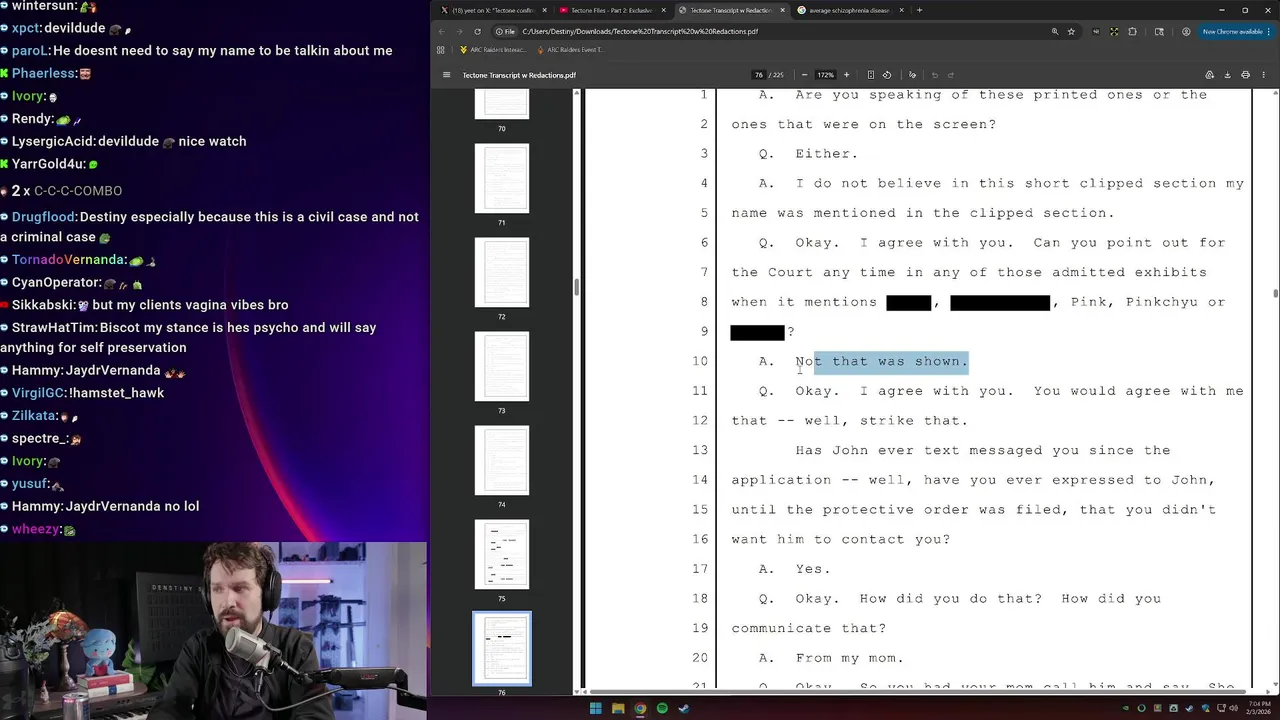This screenshot has height=720, width=1280.
Task: Select page 70 thumbnail
Action: pyautogui.click(x=502, y=104)
